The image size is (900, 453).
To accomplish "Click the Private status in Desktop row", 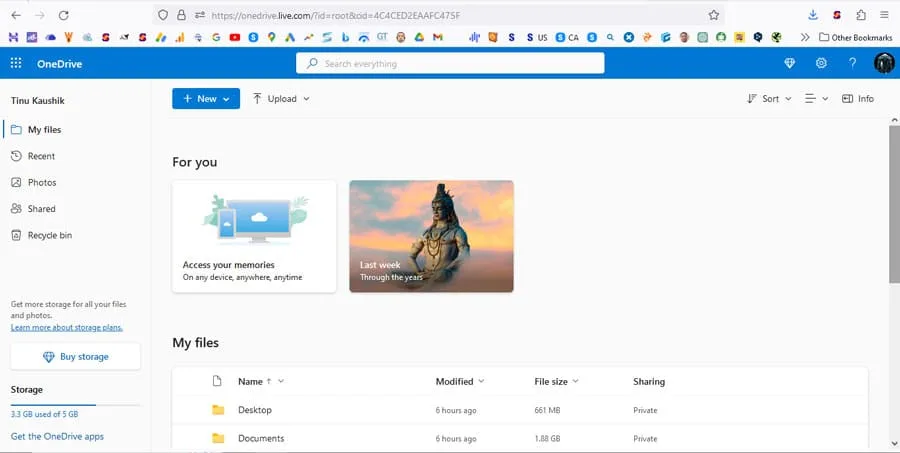I will 645,410.
